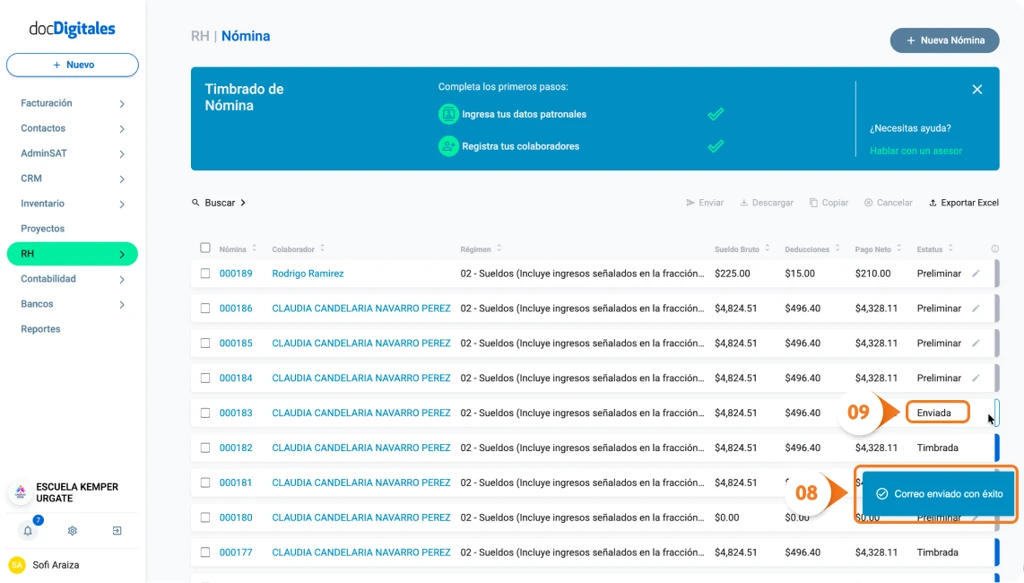Check the box for nómina 000189

pos(205,274)
